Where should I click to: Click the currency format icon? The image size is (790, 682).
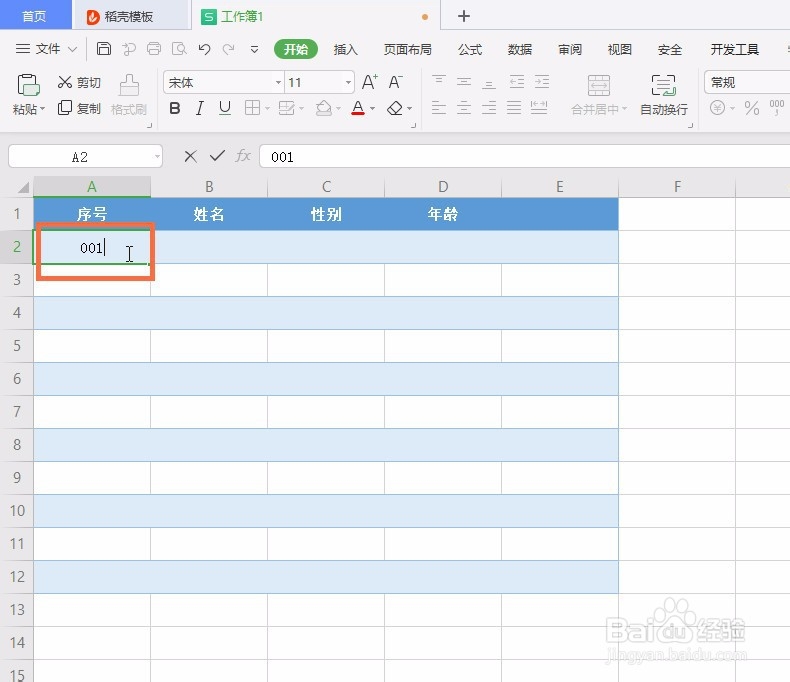[x=717, y=108]
